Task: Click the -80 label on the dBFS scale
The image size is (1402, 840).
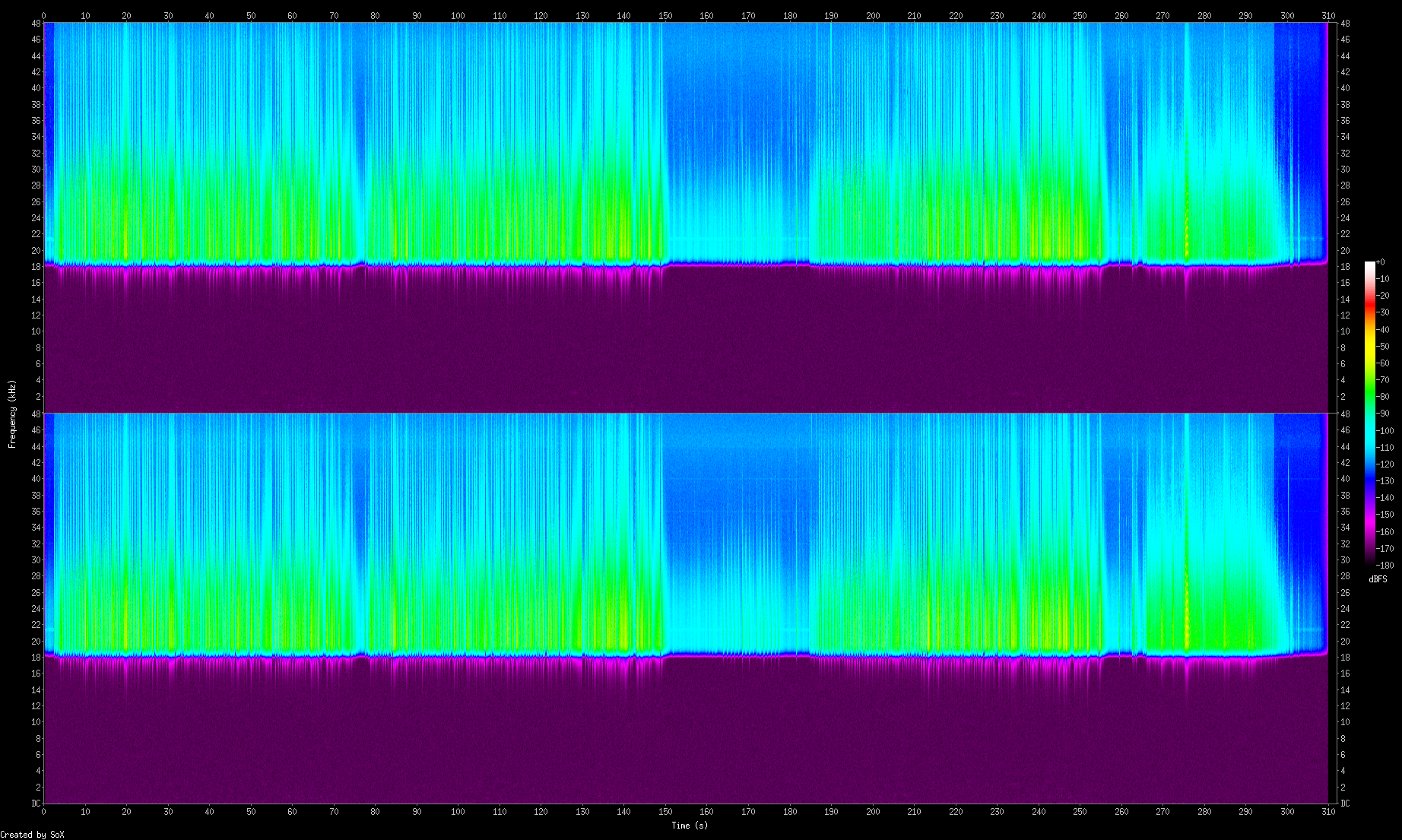Action: click(1385, 397)
